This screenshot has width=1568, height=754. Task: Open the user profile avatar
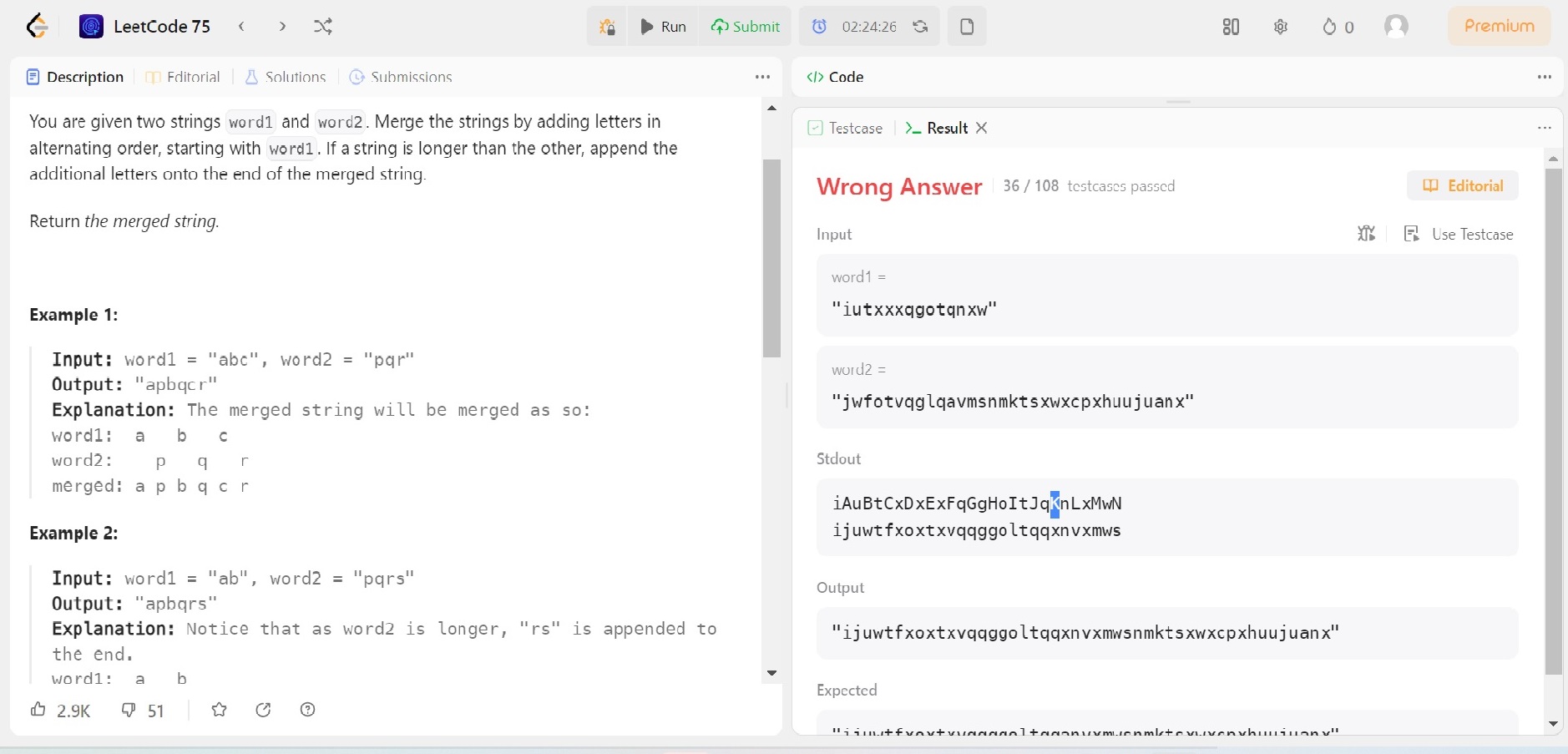1396,27
